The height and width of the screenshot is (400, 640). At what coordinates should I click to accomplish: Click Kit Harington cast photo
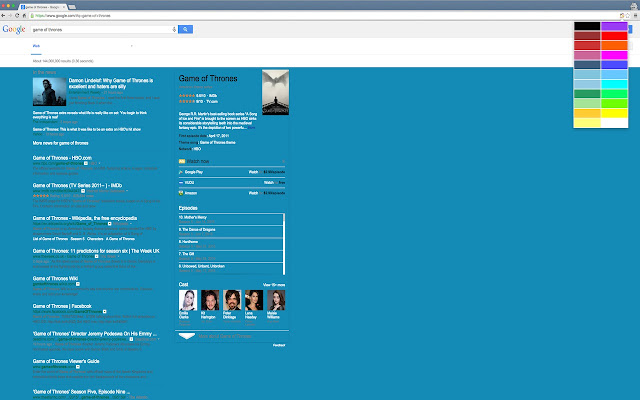[210, 300]
